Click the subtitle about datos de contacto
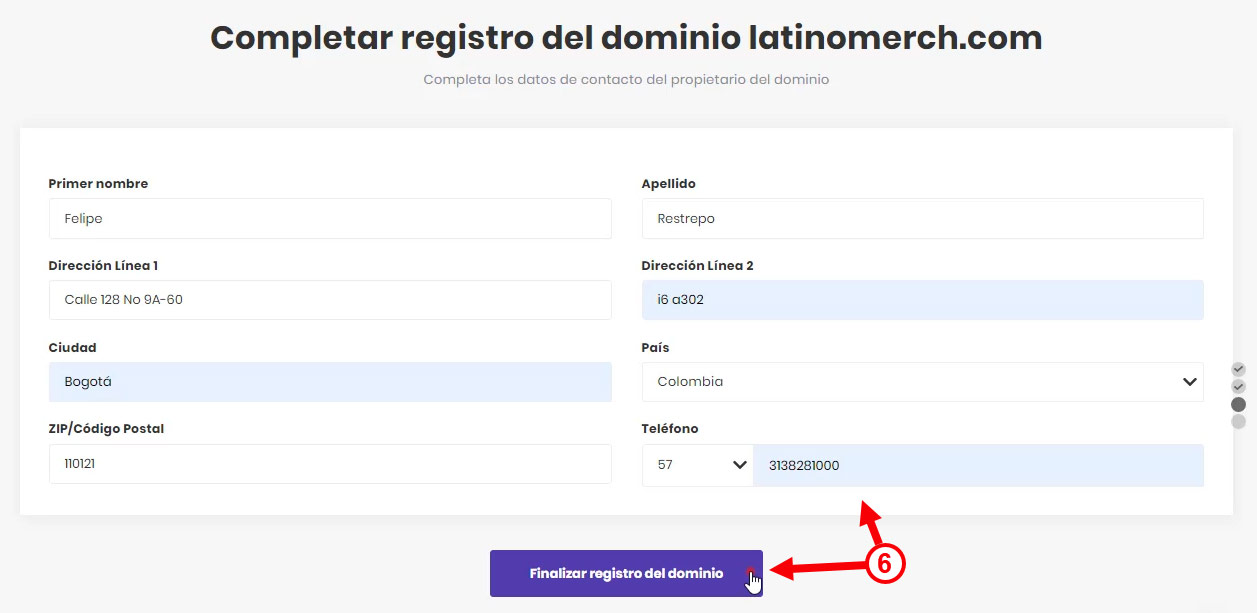Viewport: 1257px width, 613px height. (x=626, y=79)
